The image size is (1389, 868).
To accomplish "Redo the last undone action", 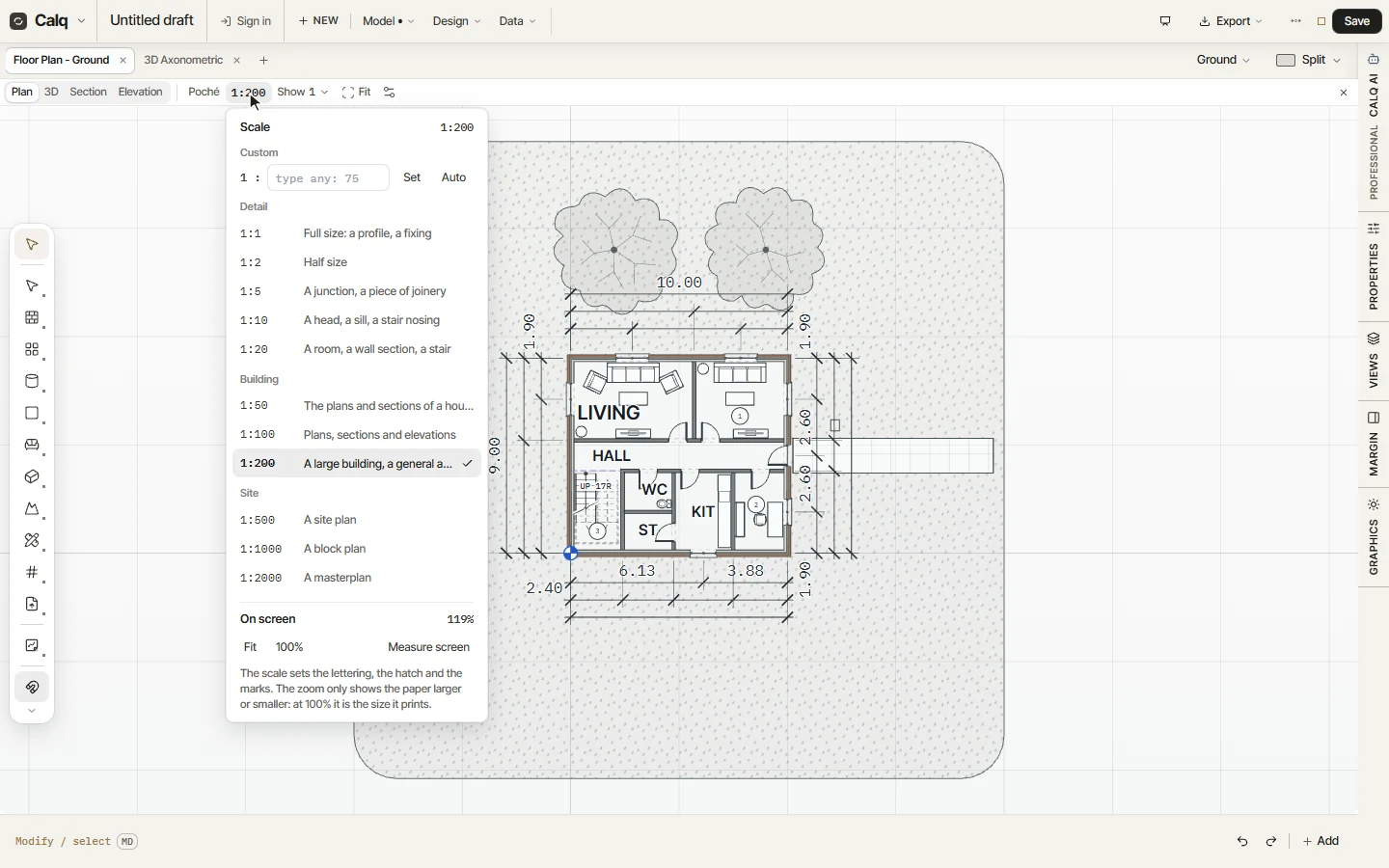I will [1273, 842].
